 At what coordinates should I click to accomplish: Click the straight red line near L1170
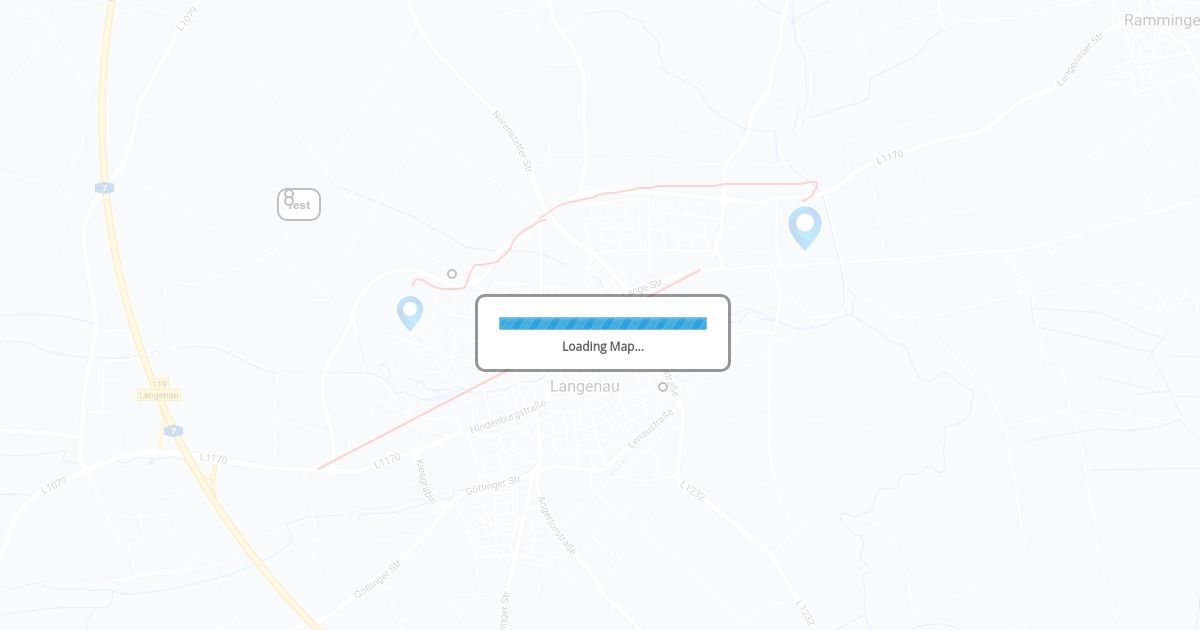pyautogui.click(x=508, y=369)
